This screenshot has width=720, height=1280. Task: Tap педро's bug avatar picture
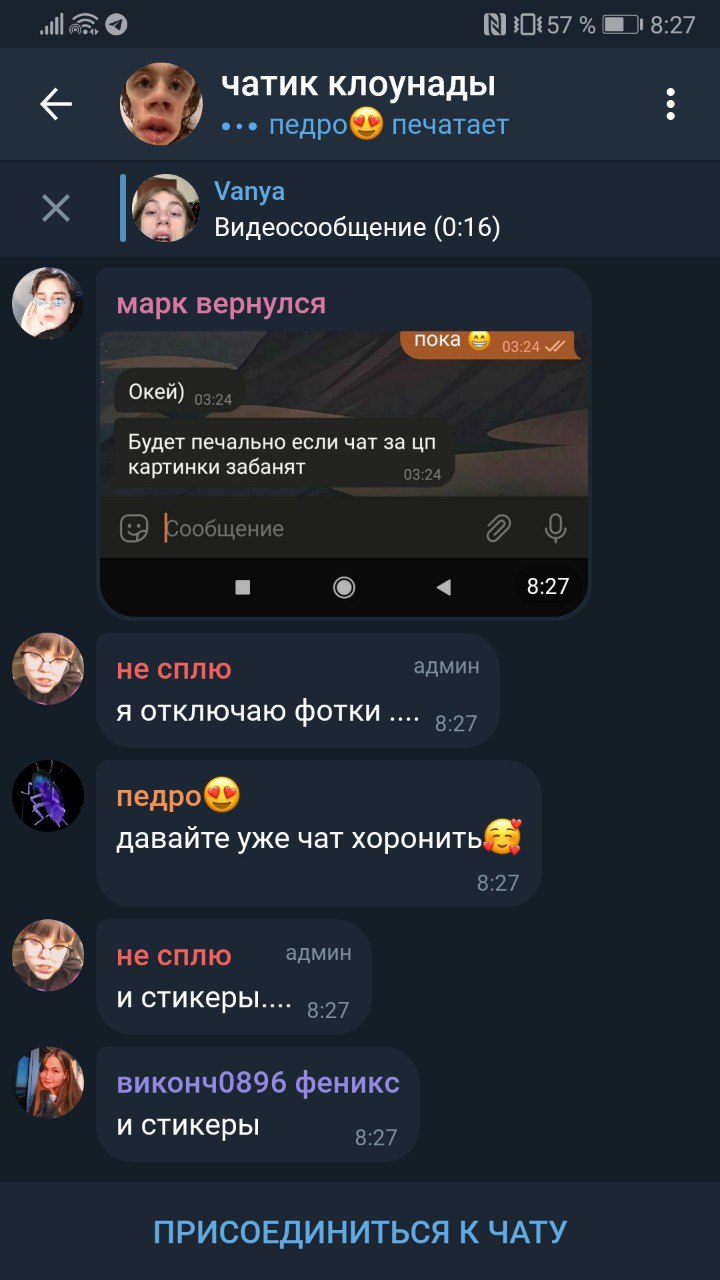click(x=48, y=796)
